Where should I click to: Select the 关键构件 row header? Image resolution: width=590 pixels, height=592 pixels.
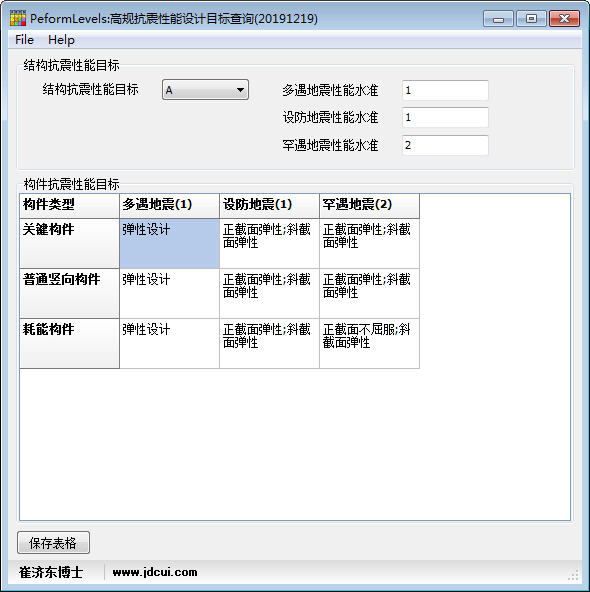click(x=69, y=244)
